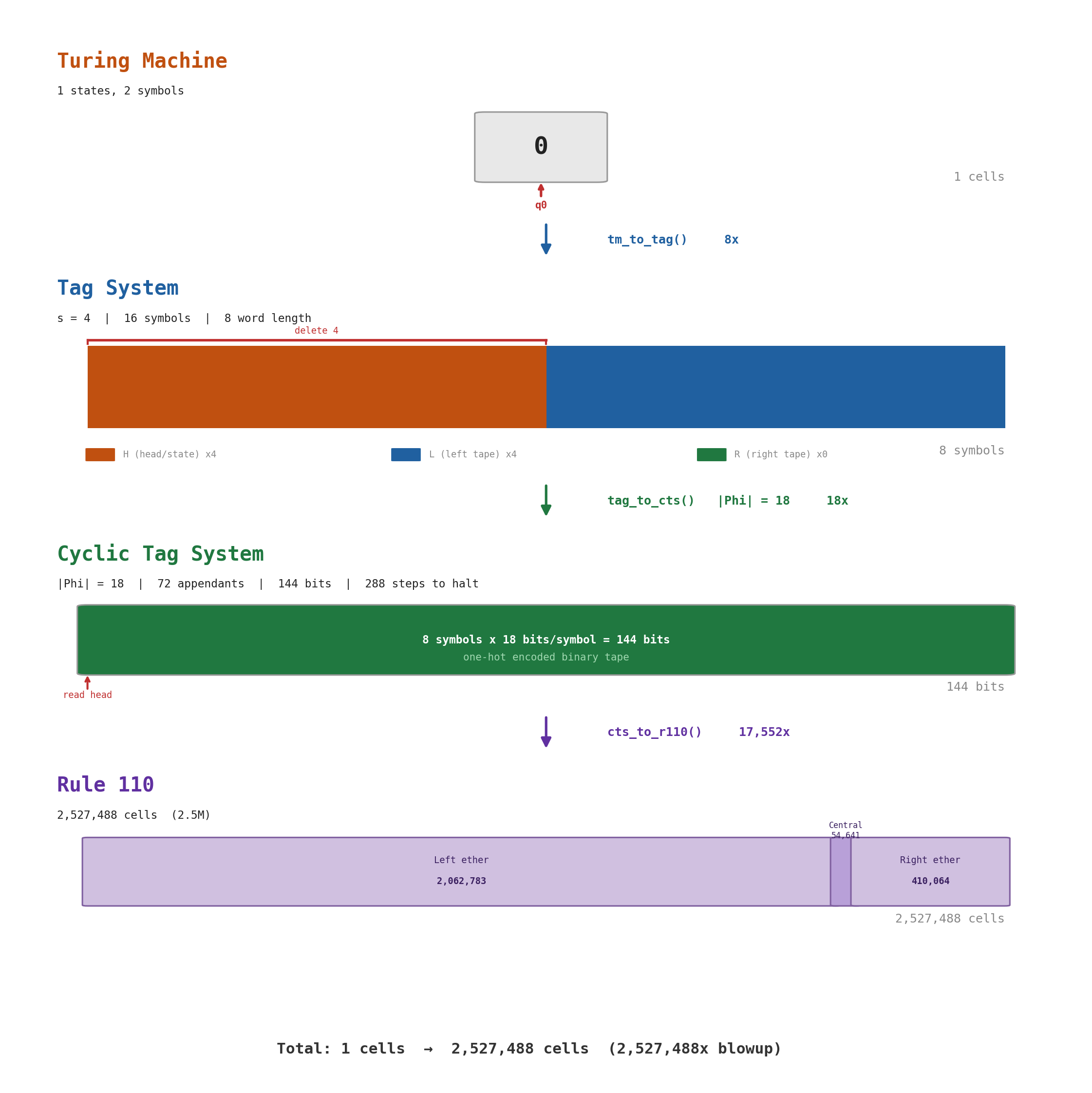Click the green 144 bits binary tape
The height and width of the screenshot is (1093, 1092).
pyautogui.click(x=546, y=640)
